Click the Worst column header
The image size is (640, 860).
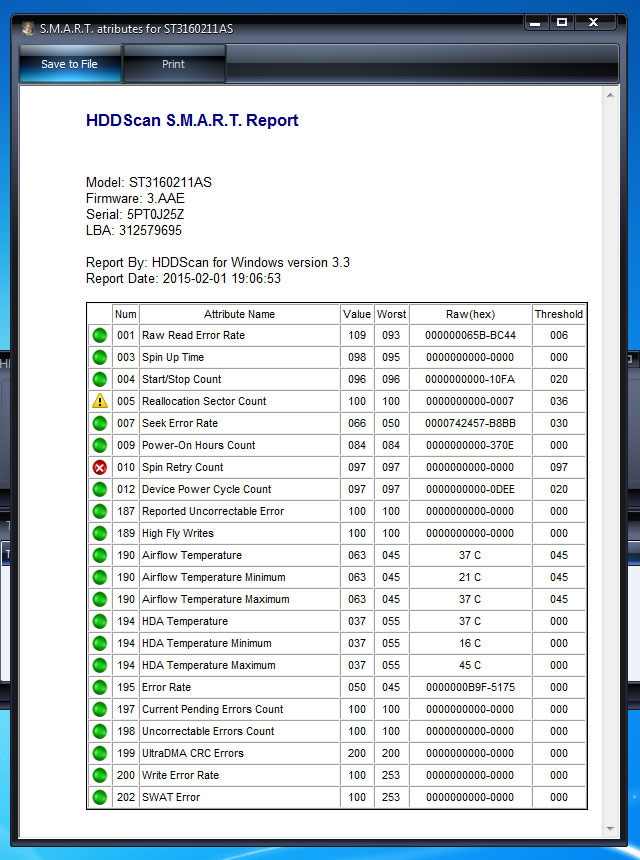click(391, 314)
